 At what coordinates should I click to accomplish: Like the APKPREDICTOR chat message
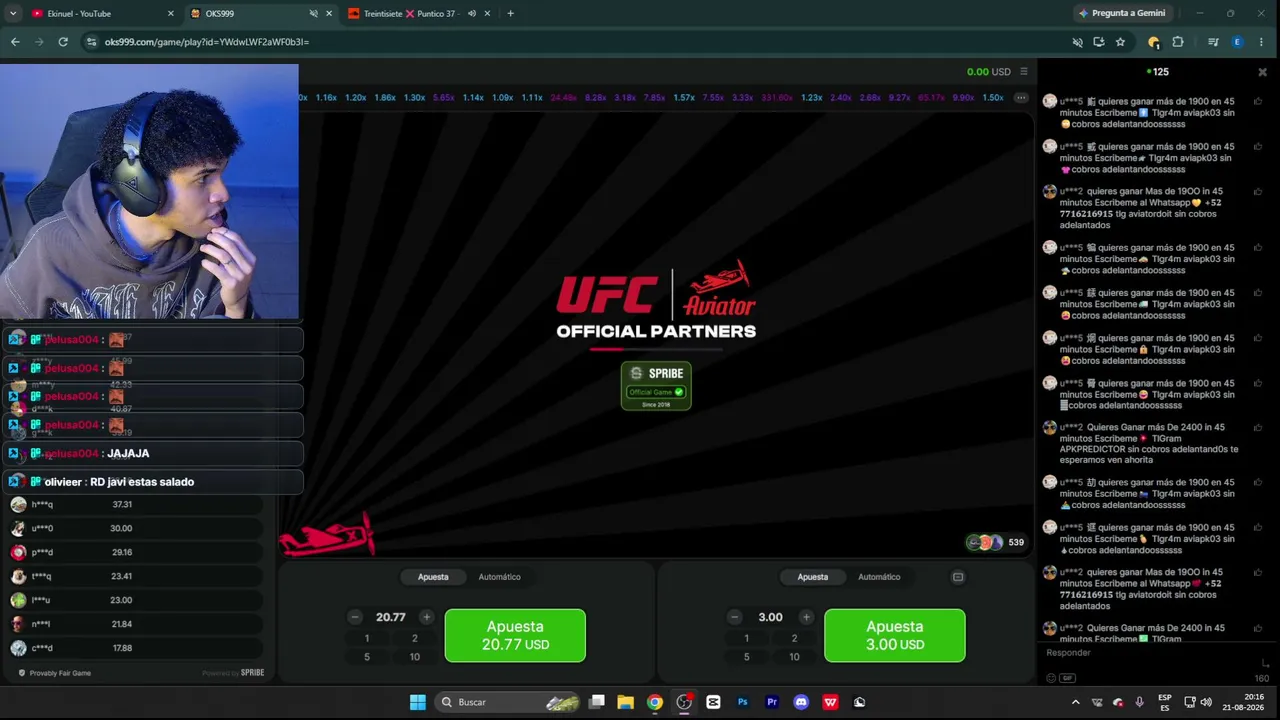(1258, 427)
